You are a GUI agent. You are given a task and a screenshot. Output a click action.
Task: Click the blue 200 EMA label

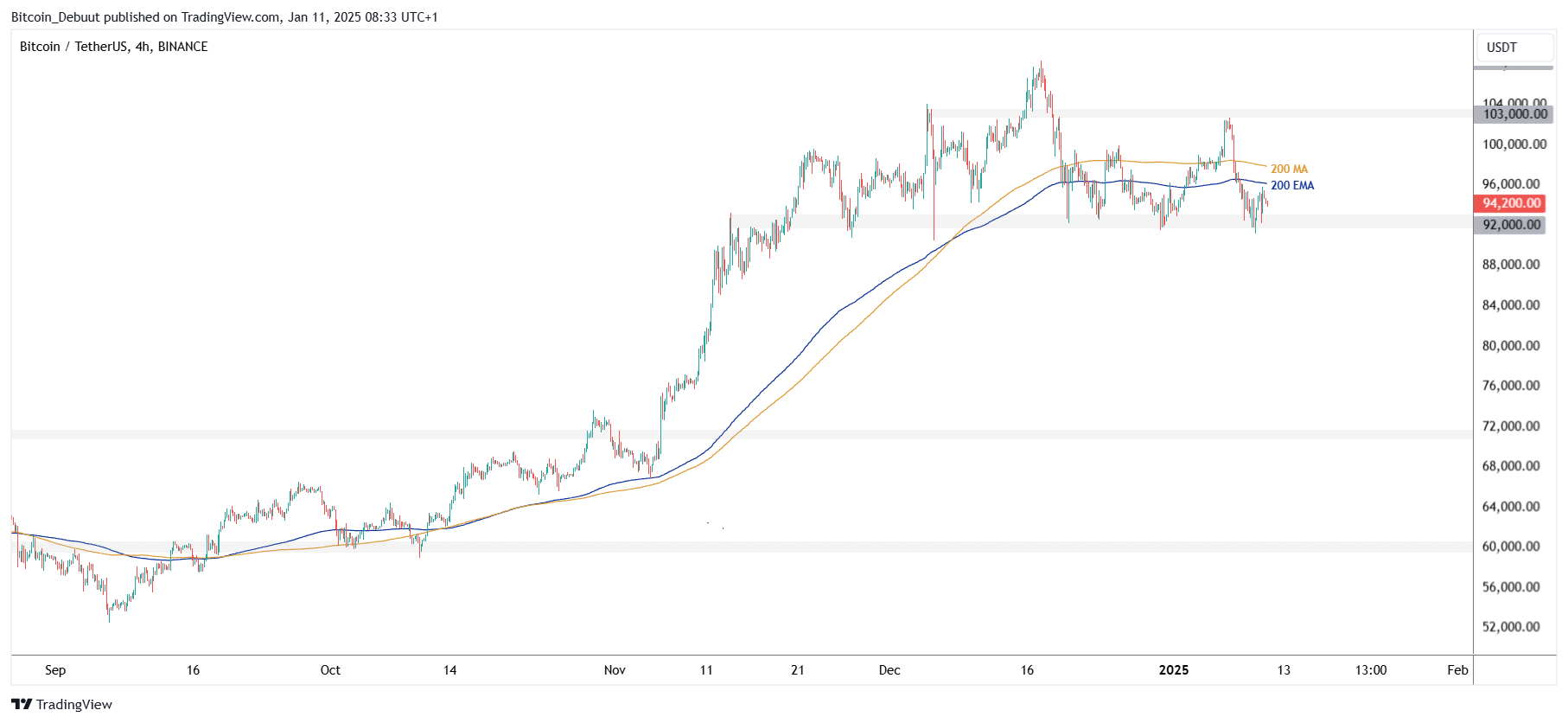click(x=1291, y=186)
